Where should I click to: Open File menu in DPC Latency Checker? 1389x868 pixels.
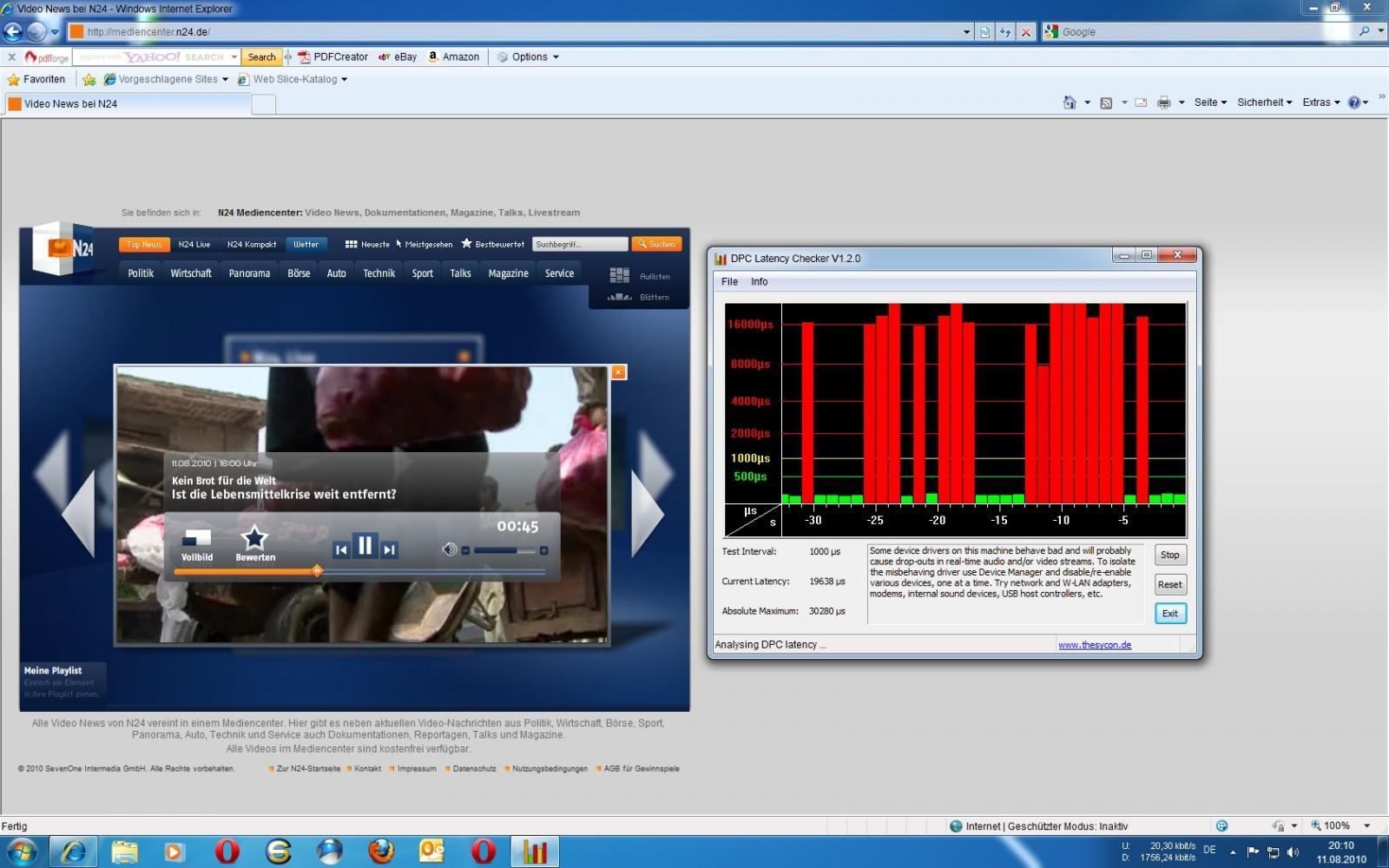tap(729, 282)
